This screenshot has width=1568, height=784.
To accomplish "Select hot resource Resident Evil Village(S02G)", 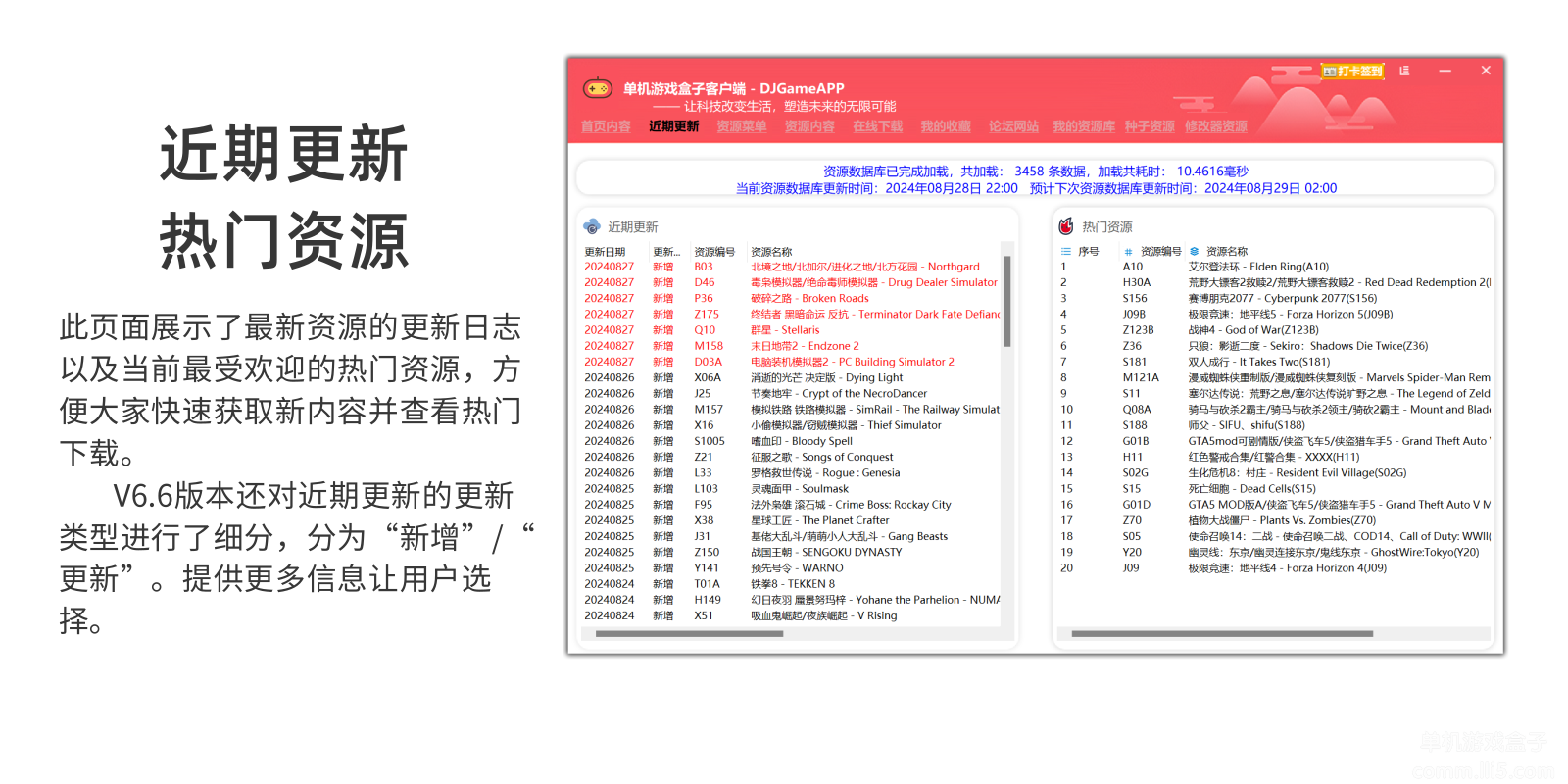I will pyautogui.click(x=1274, y=472).
